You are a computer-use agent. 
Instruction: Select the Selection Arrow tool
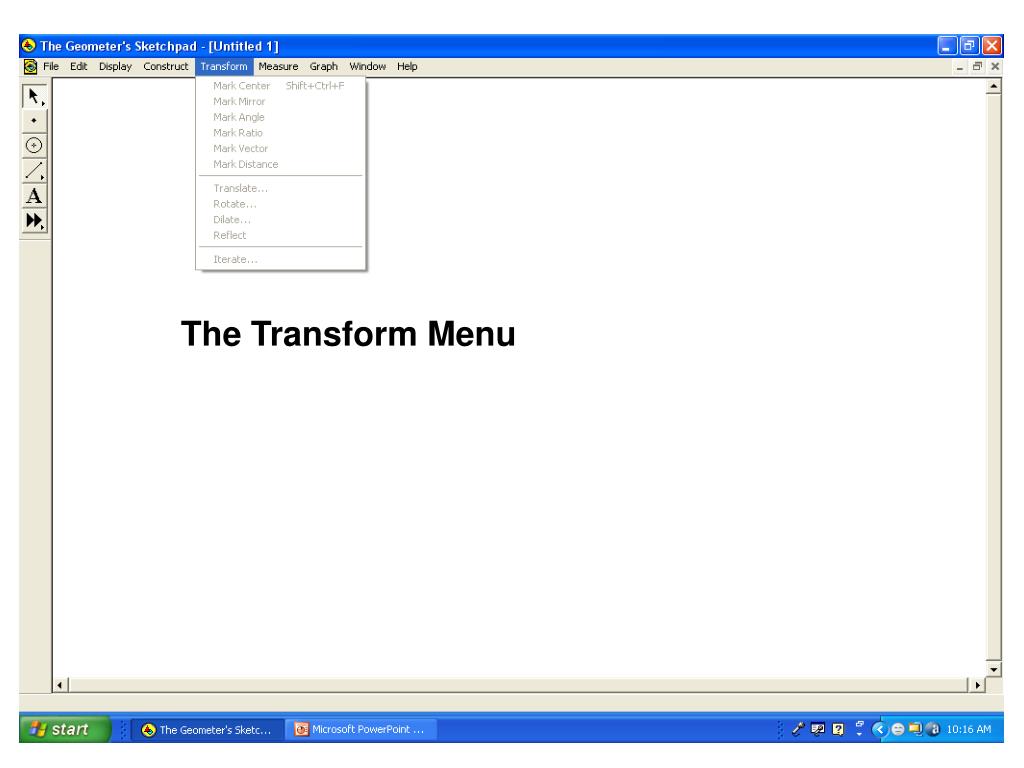34,97
